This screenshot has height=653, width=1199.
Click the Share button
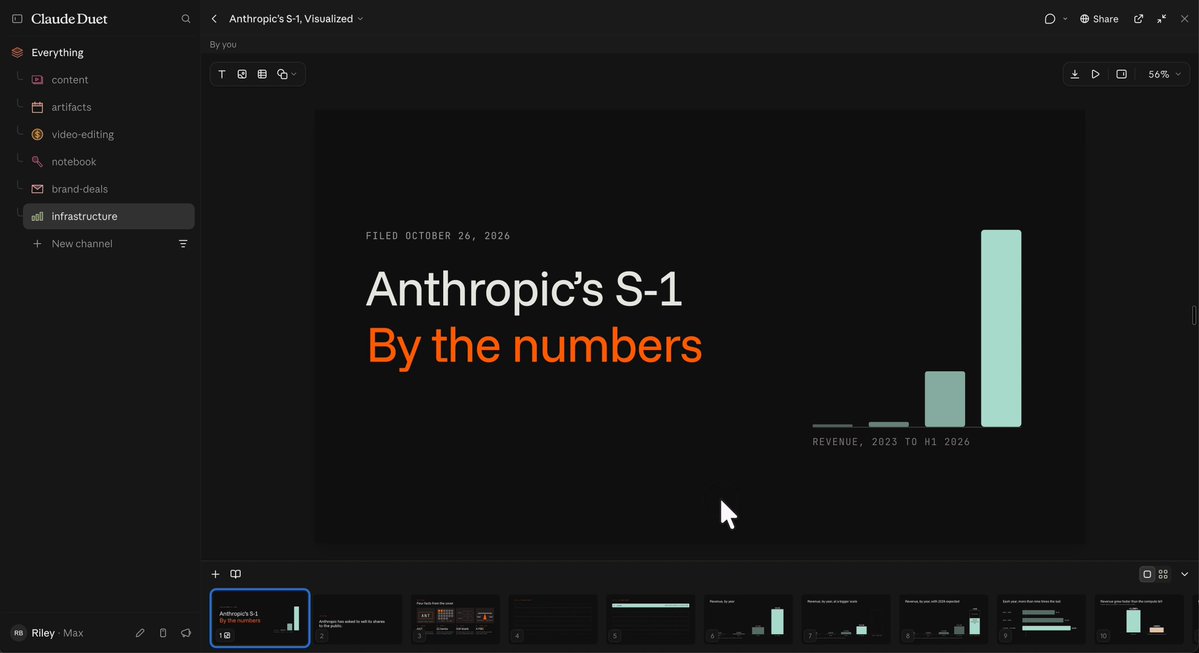1099,18
